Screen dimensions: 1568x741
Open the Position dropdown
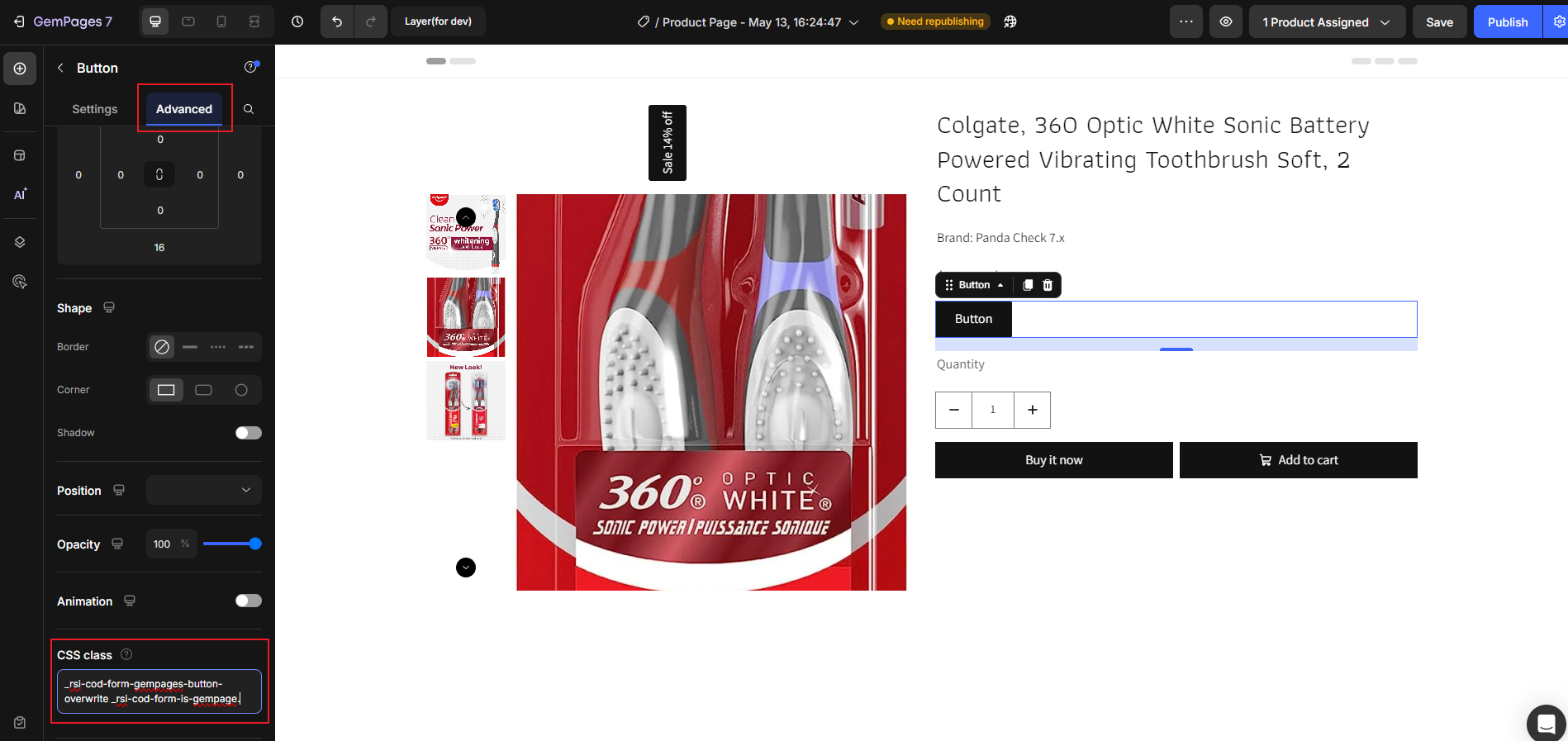pos(204,490)
